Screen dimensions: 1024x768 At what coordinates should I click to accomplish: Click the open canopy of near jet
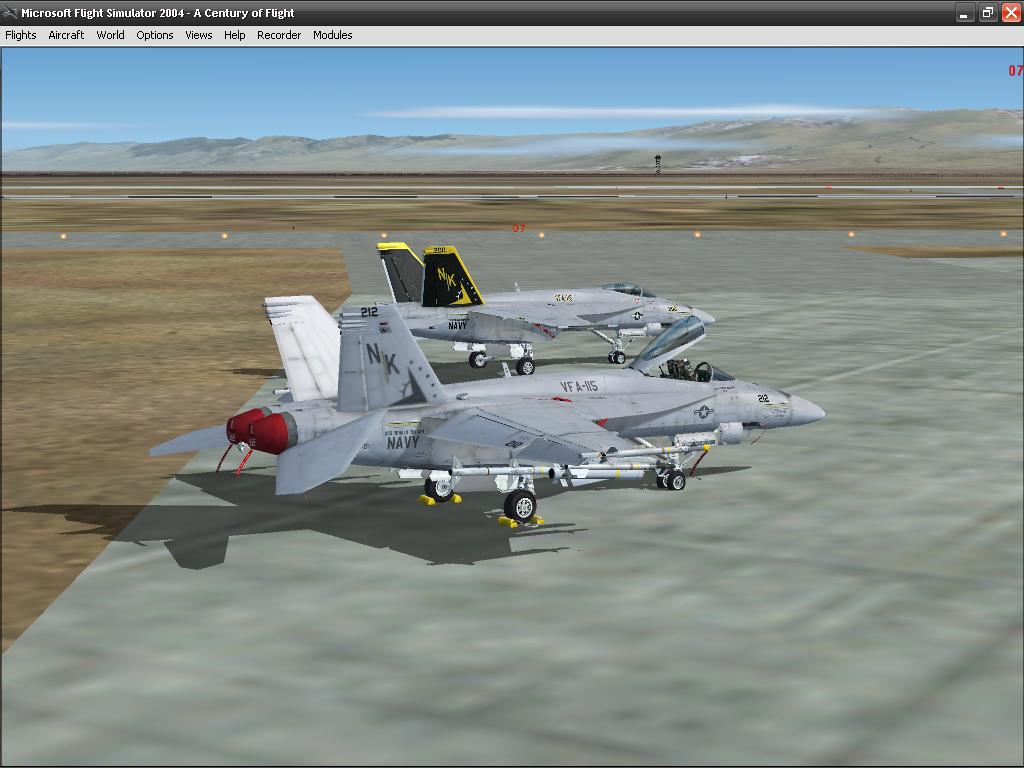coord(669,343)
